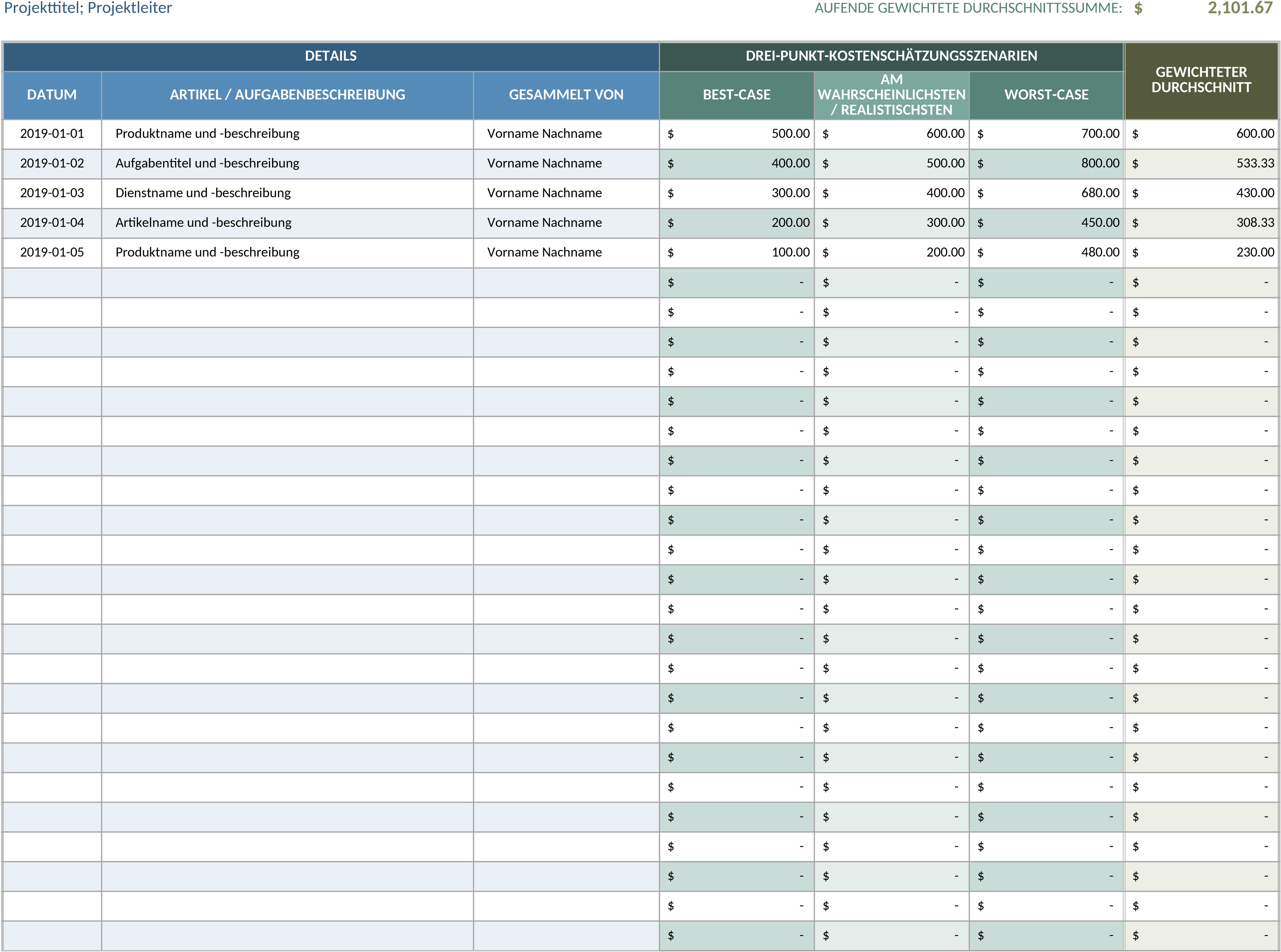Select date cell 2019-01-03
The image size is (1281, 952).
[x=52, y=193]
